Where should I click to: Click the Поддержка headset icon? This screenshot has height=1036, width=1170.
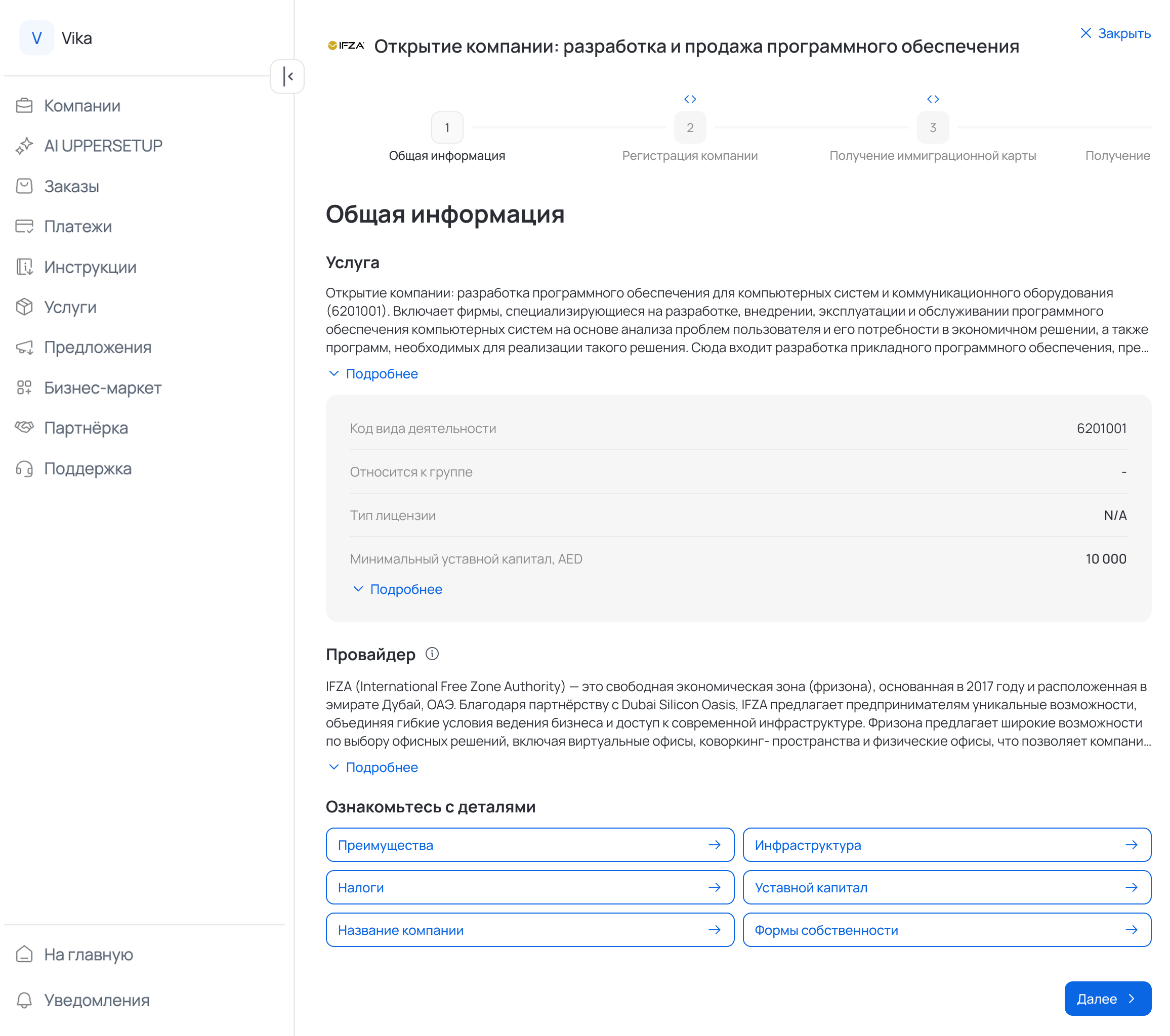24,468
